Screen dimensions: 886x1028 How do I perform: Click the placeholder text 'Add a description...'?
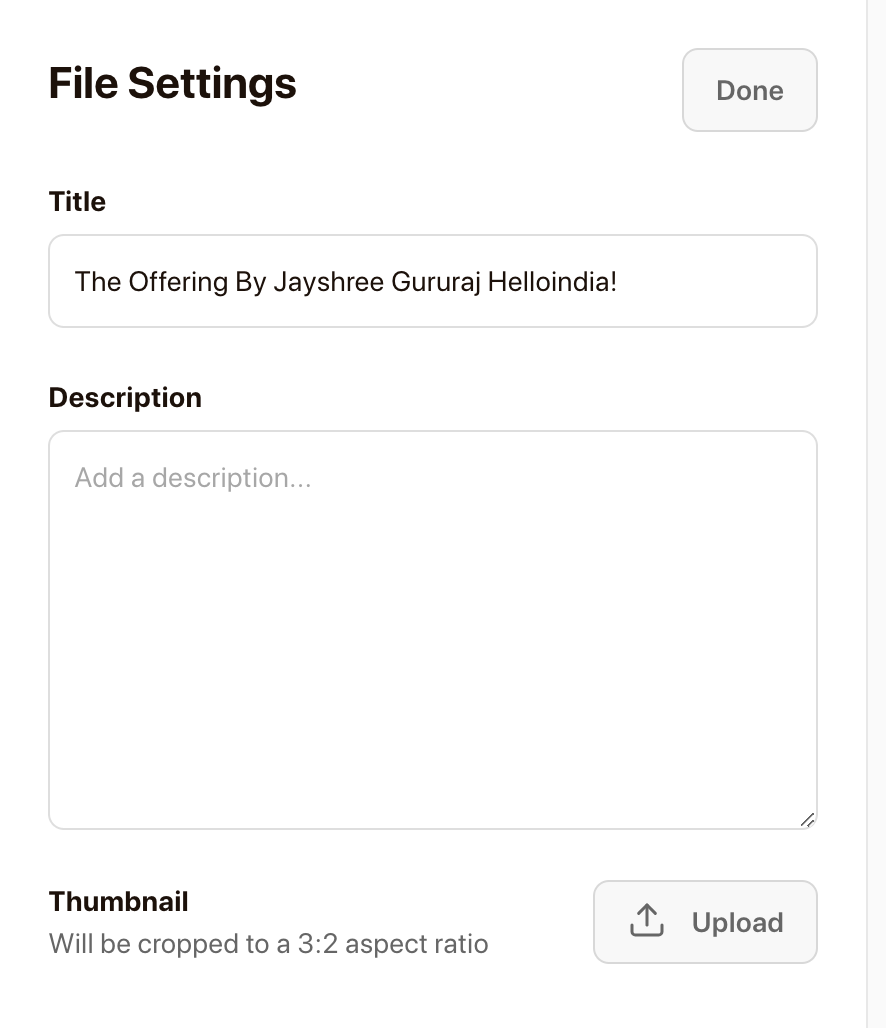coord(192,478)
